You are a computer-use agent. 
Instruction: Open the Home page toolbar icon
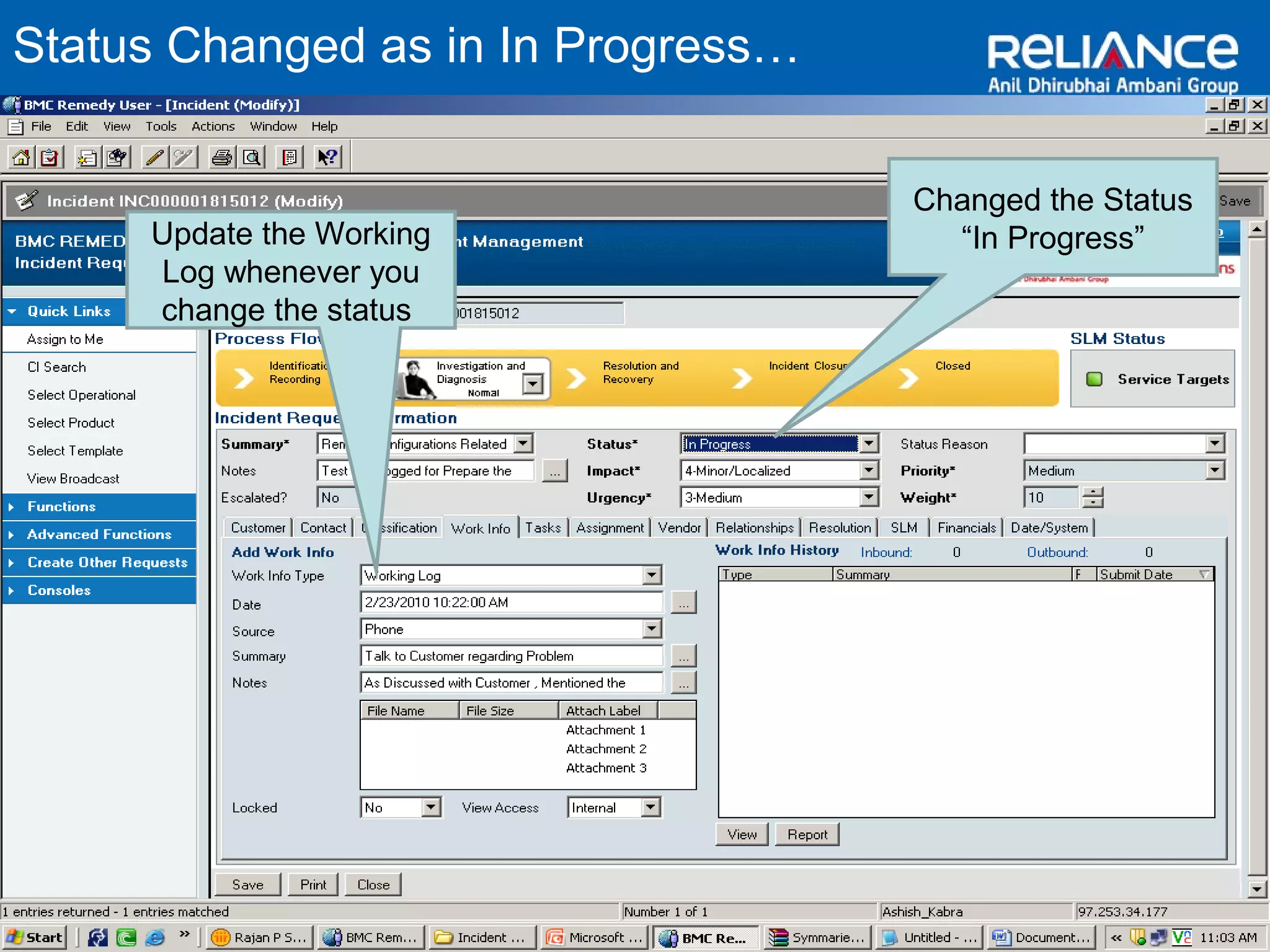[21, 158]
